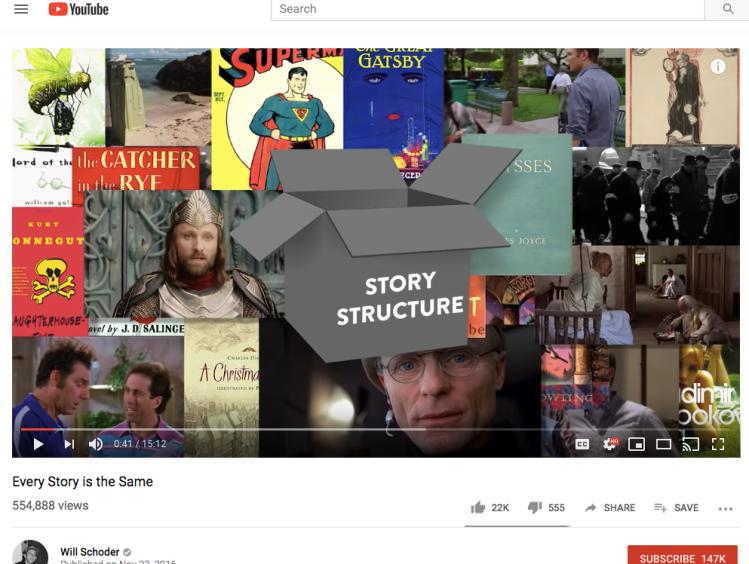This screenshot has height=564, width=749.
Task: Click the 555 dislikes count
Action: point(556,508)
